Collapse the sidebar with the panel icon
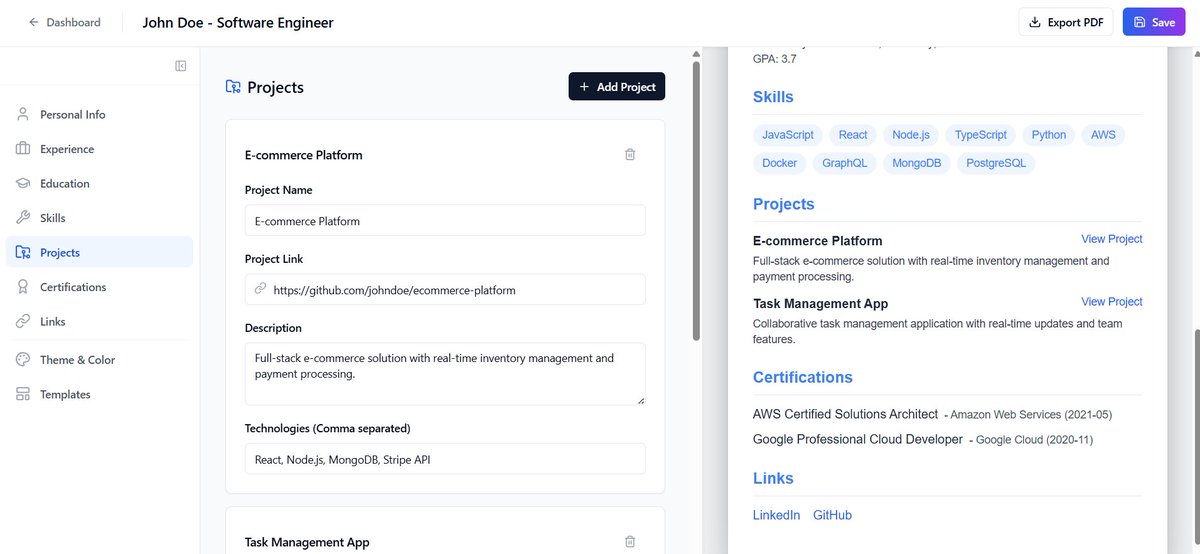 pos(181,66)
